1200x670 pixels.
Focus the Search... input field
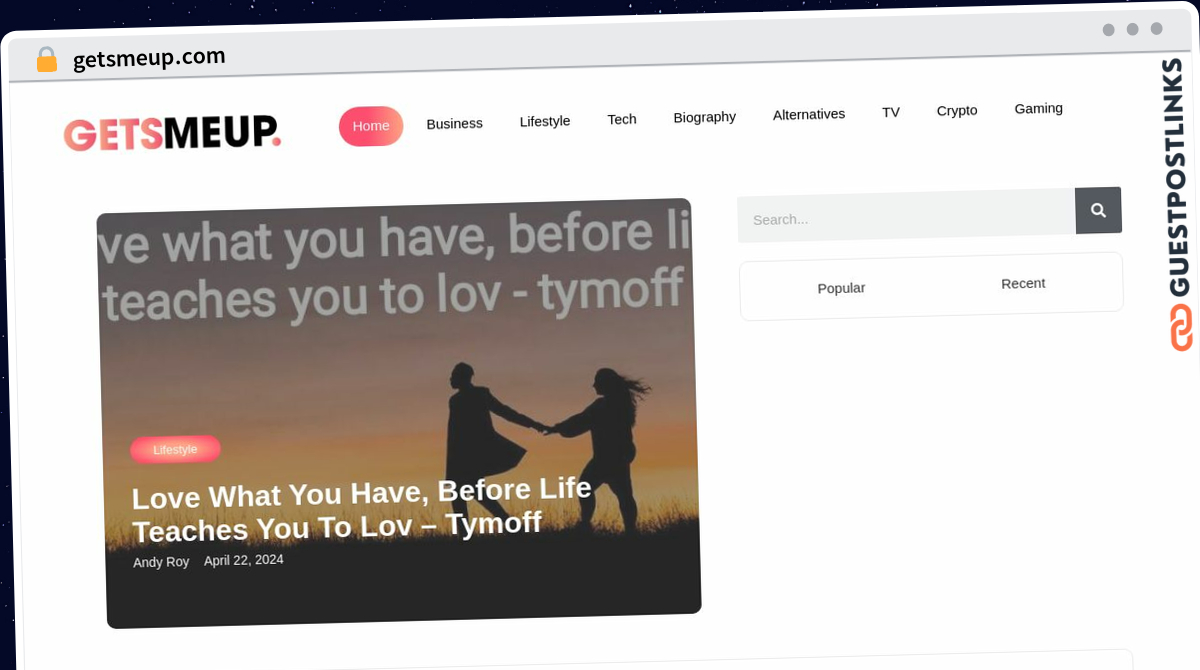click(x=906, y=216)
